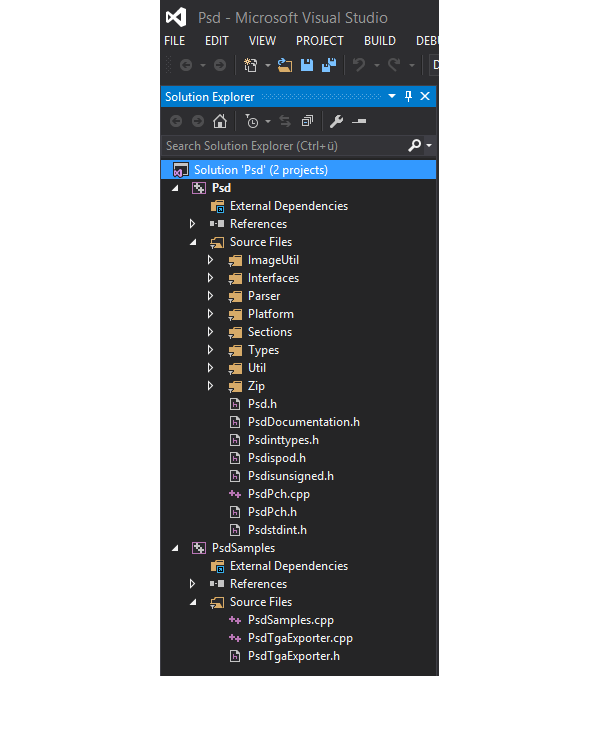This screenshot has height=740, width=600.
Task: Open the search options dropdown arrow
Action: coord(429,145)
